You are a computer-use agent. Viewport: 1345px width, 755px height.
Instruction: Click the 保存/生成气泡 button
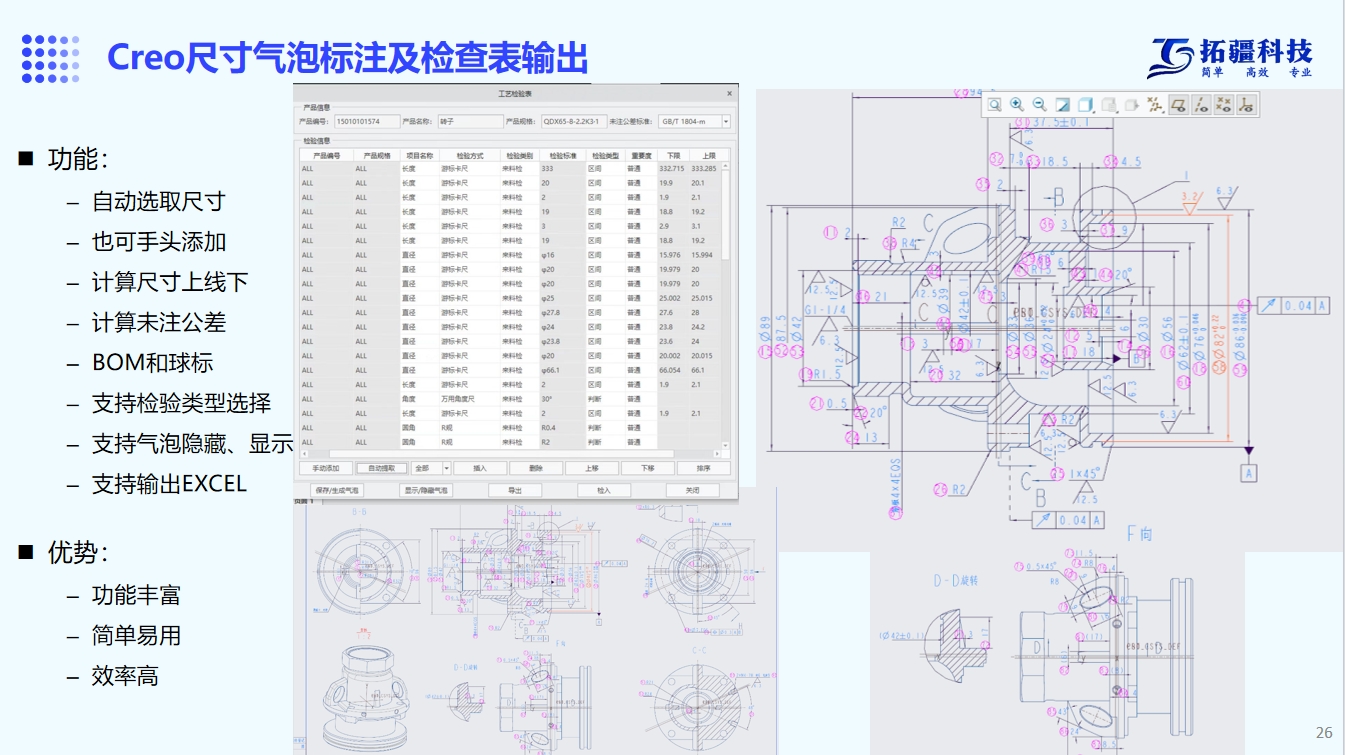pyautogui.click(x=337, y=490)
